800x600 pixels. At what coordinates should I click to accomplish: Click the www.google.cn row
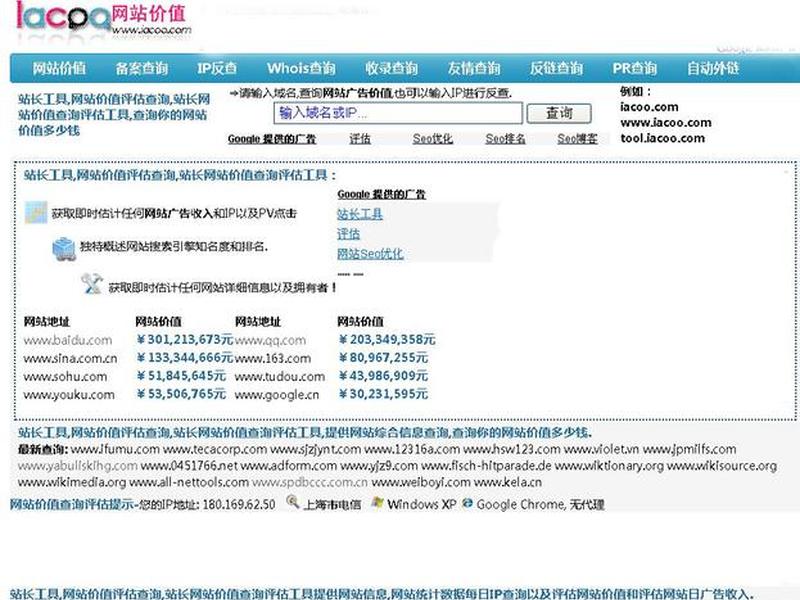pos(277,394)
